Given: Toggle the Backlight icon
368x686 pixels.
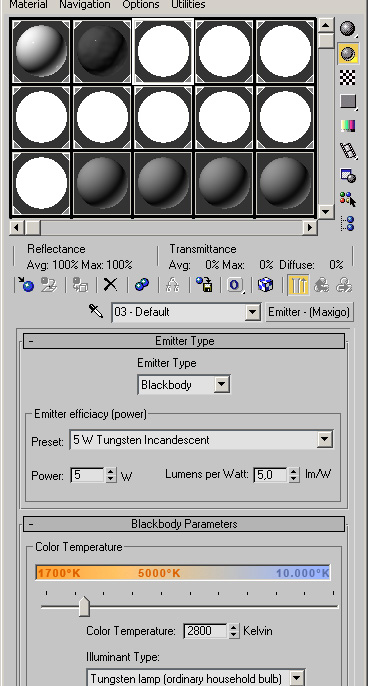Looking at the screenshot, I should point(348,54).
